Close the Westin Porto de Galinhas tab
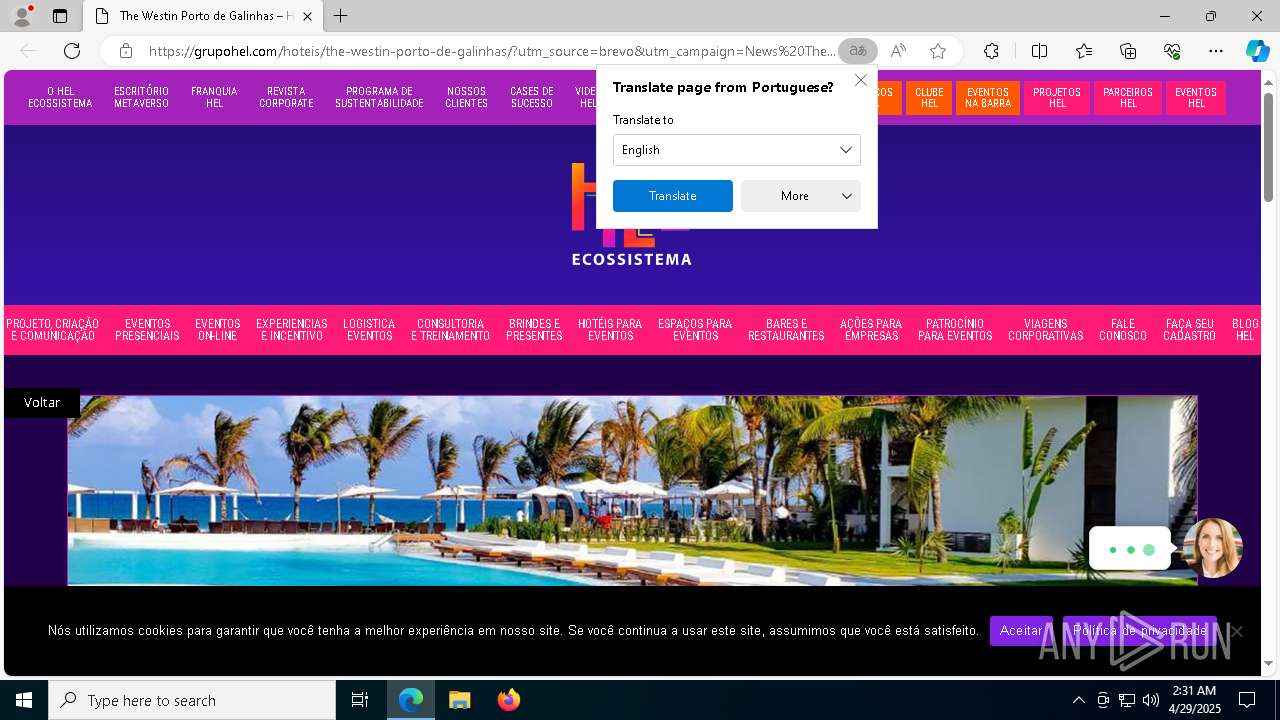 point(307,16)
